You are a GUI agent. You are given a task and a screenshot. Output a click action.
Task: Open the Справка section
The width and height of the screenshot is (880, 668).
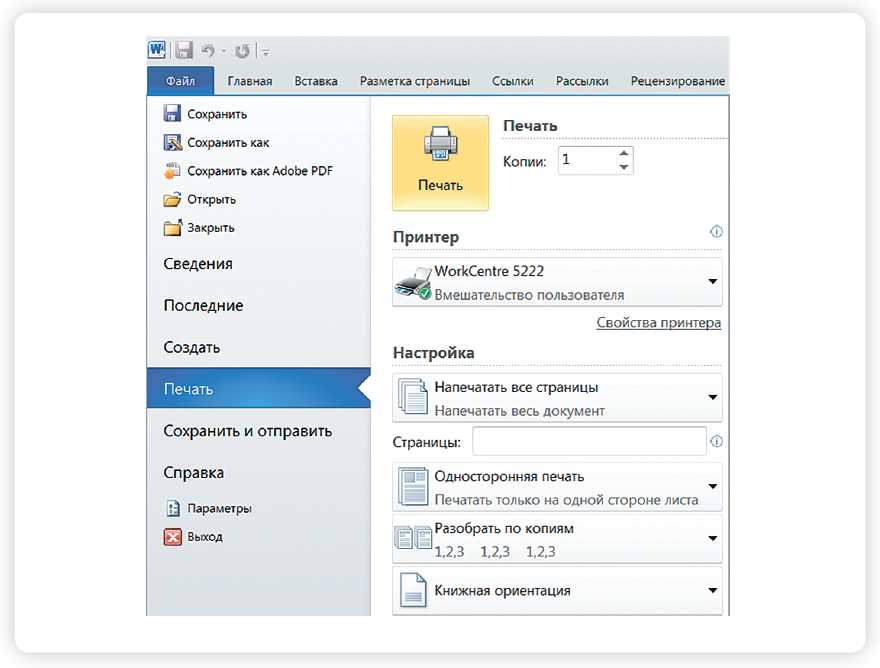pos(194,473)
